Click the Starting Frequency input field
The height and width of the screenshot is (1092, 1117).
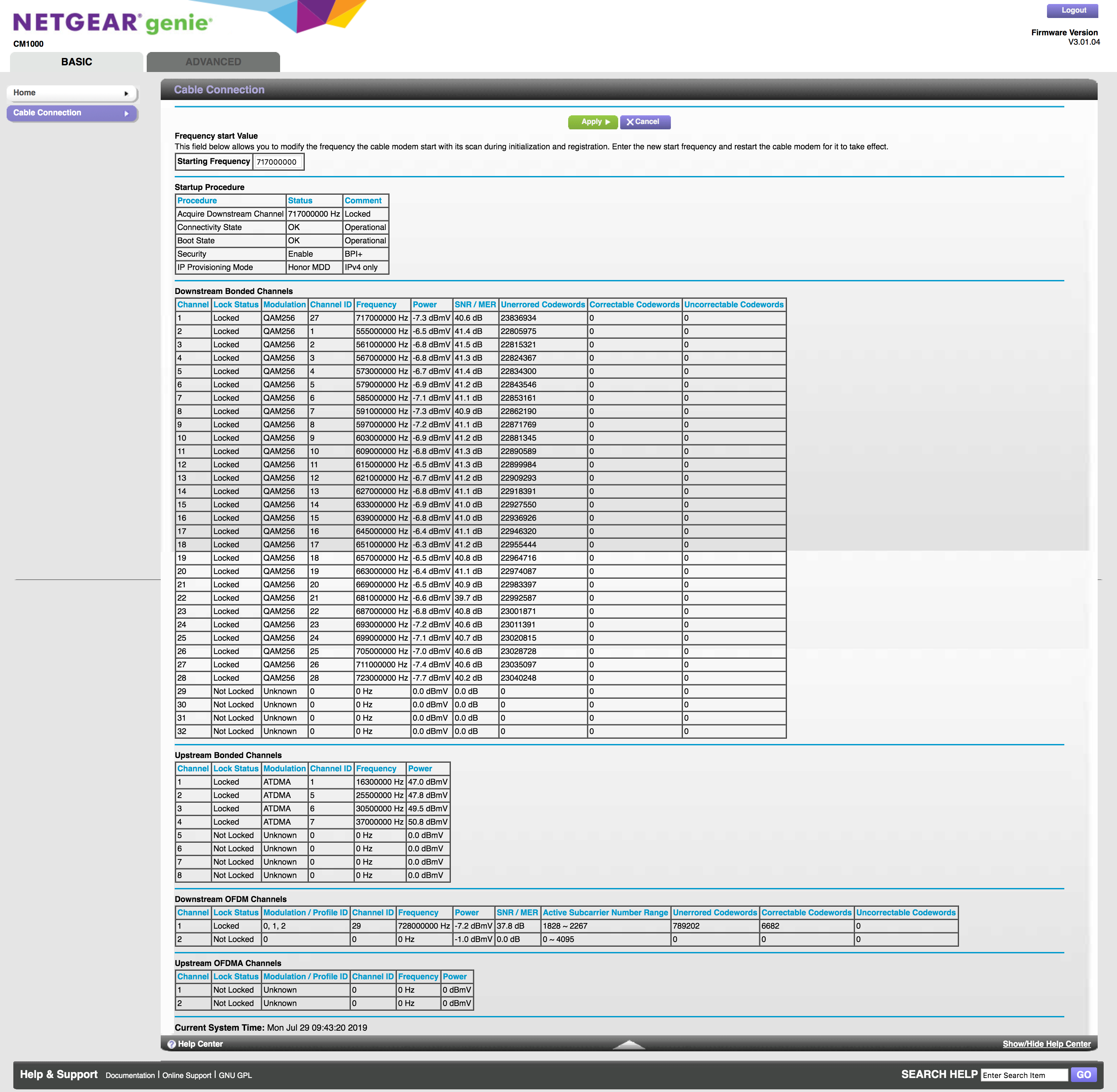(278, 162)
